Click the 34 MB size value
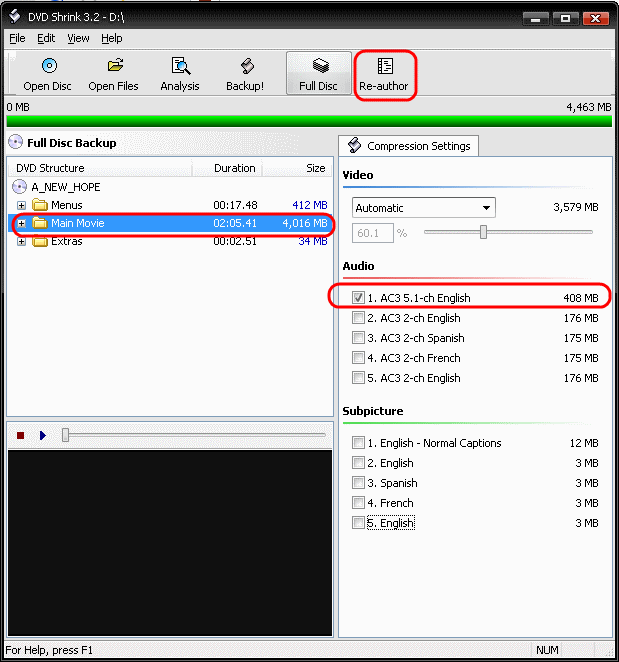 [x=313, y=241]
